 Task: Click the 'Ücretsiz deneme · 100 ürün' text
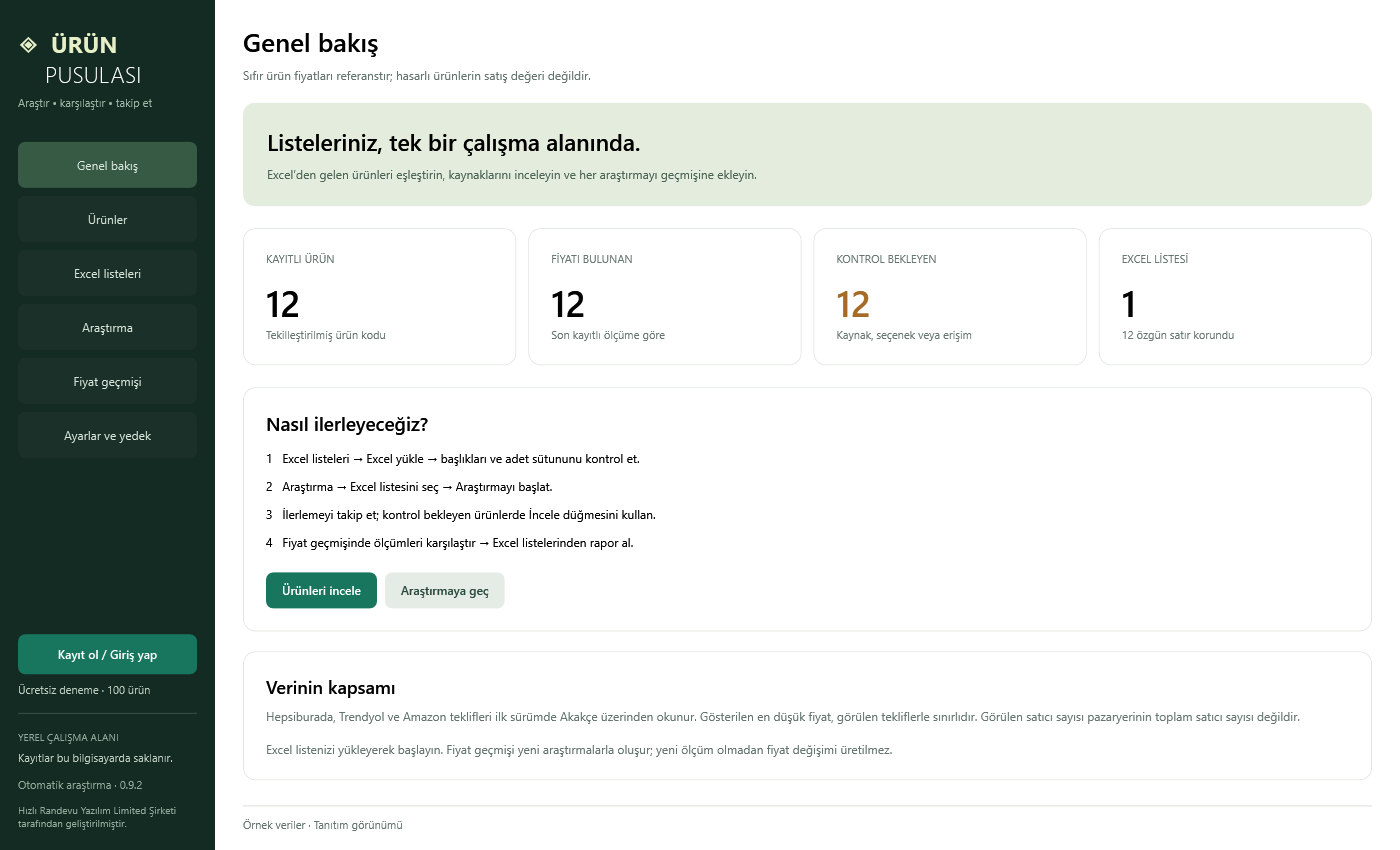pos(84,690)
